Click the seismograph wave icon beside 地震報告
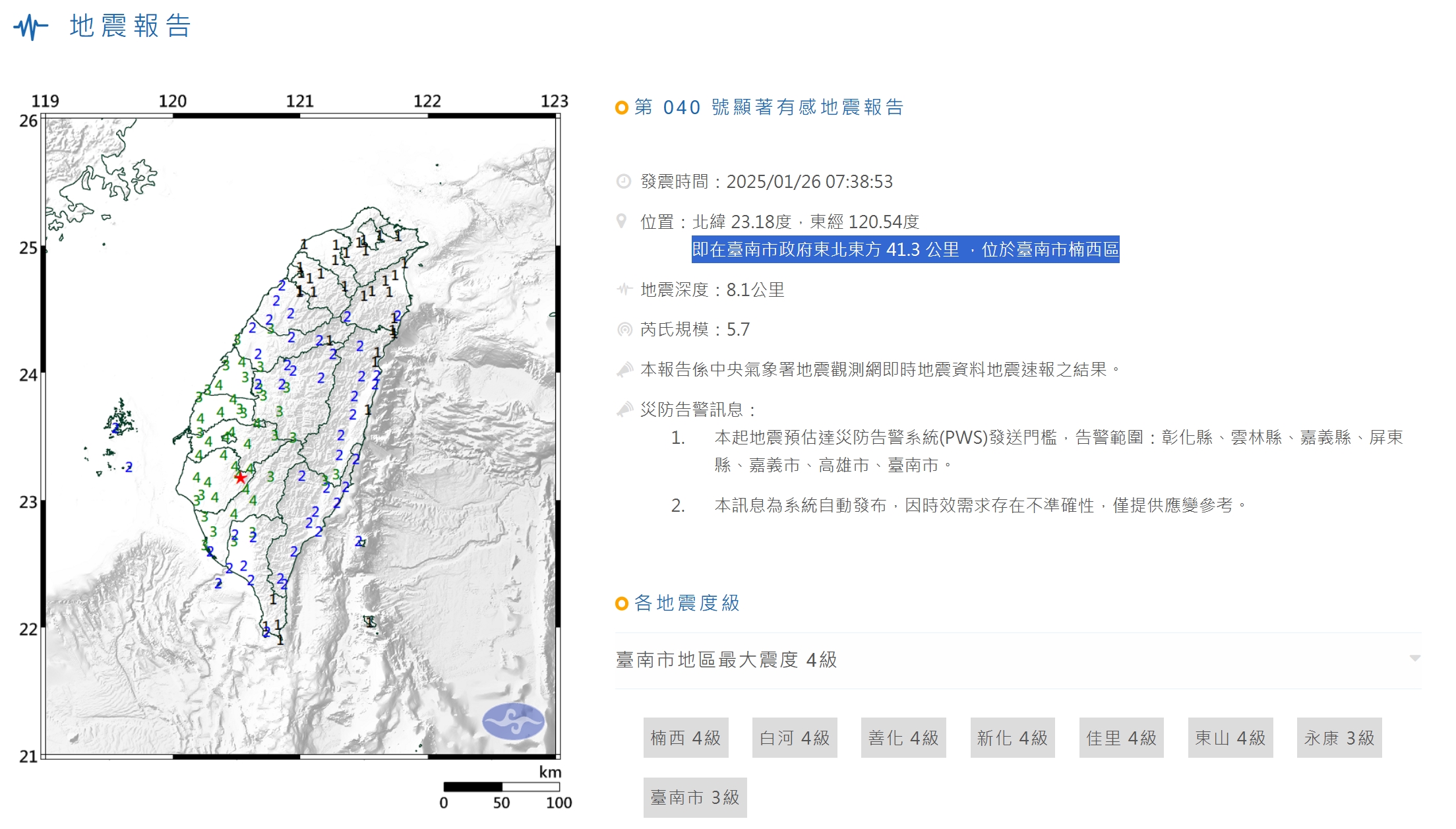The width and height of the screenshot is (1456, 829). pos(30,28)
